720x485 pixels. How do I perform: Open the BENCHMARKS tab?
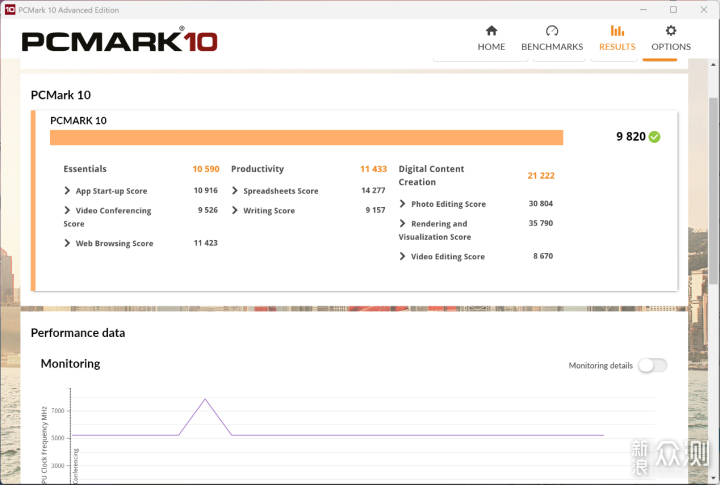[x=552, y=38]
